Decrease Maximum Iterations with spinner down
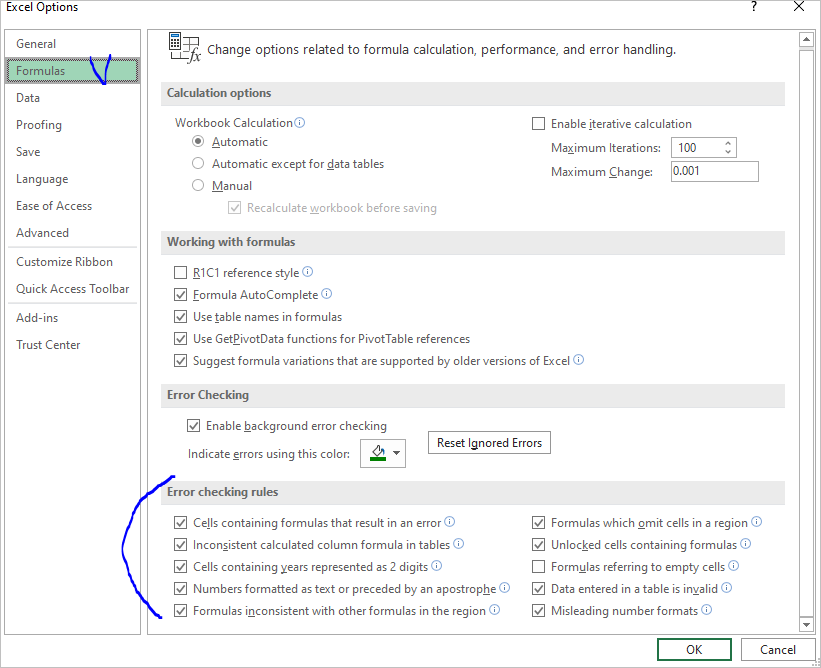821x668 pixels. pos(728,152)
